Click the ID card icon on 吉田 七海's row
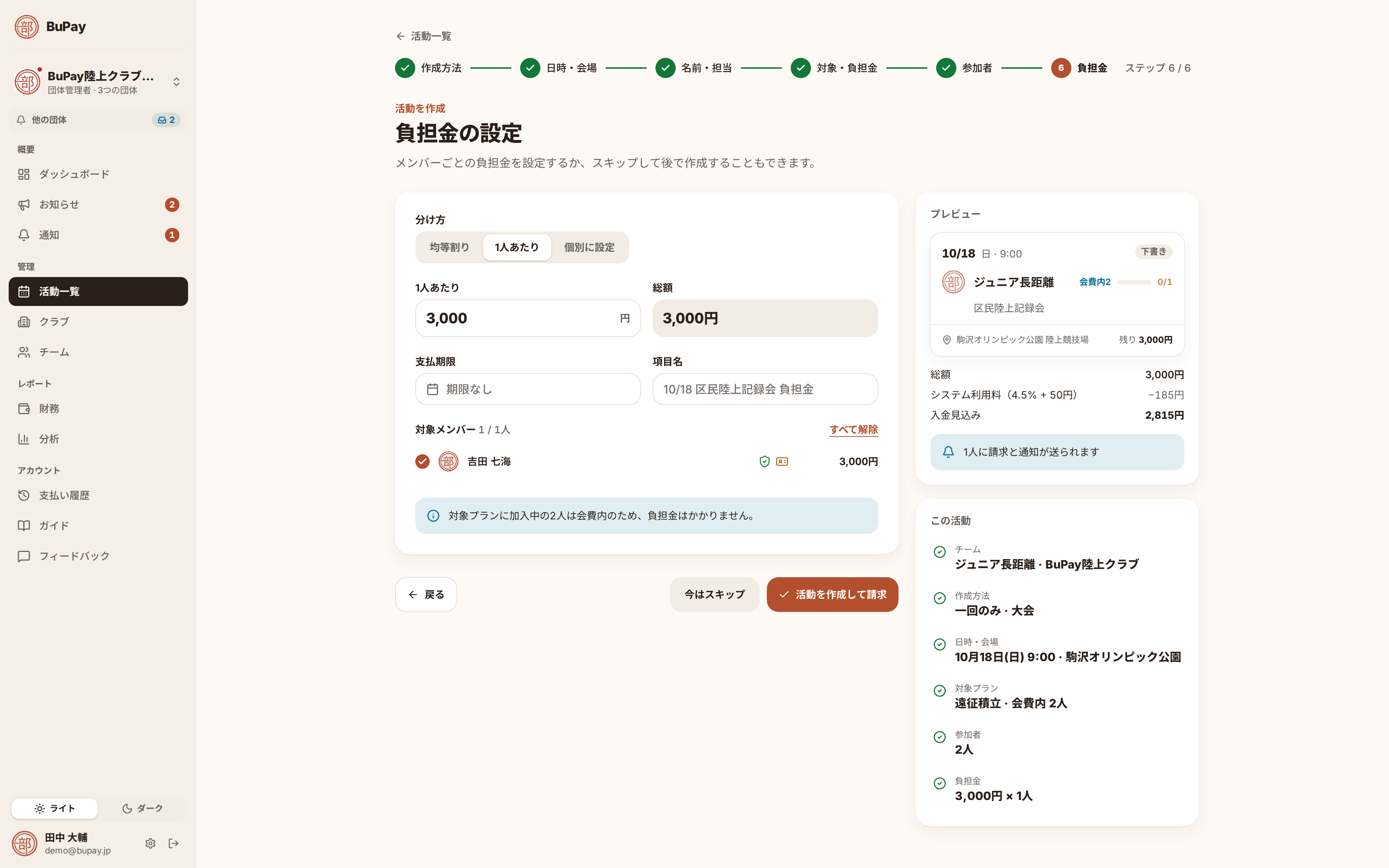 782,461
